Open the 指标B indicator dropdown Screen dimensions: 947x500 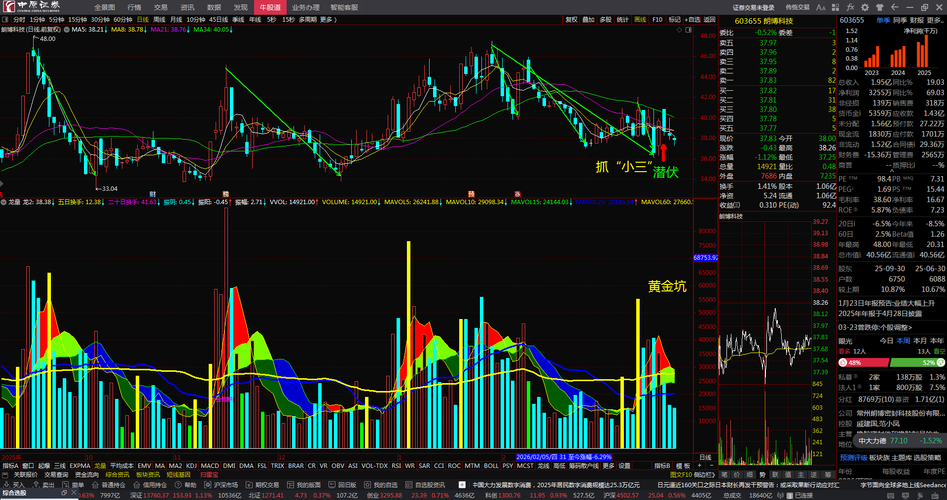coord(664,466)
